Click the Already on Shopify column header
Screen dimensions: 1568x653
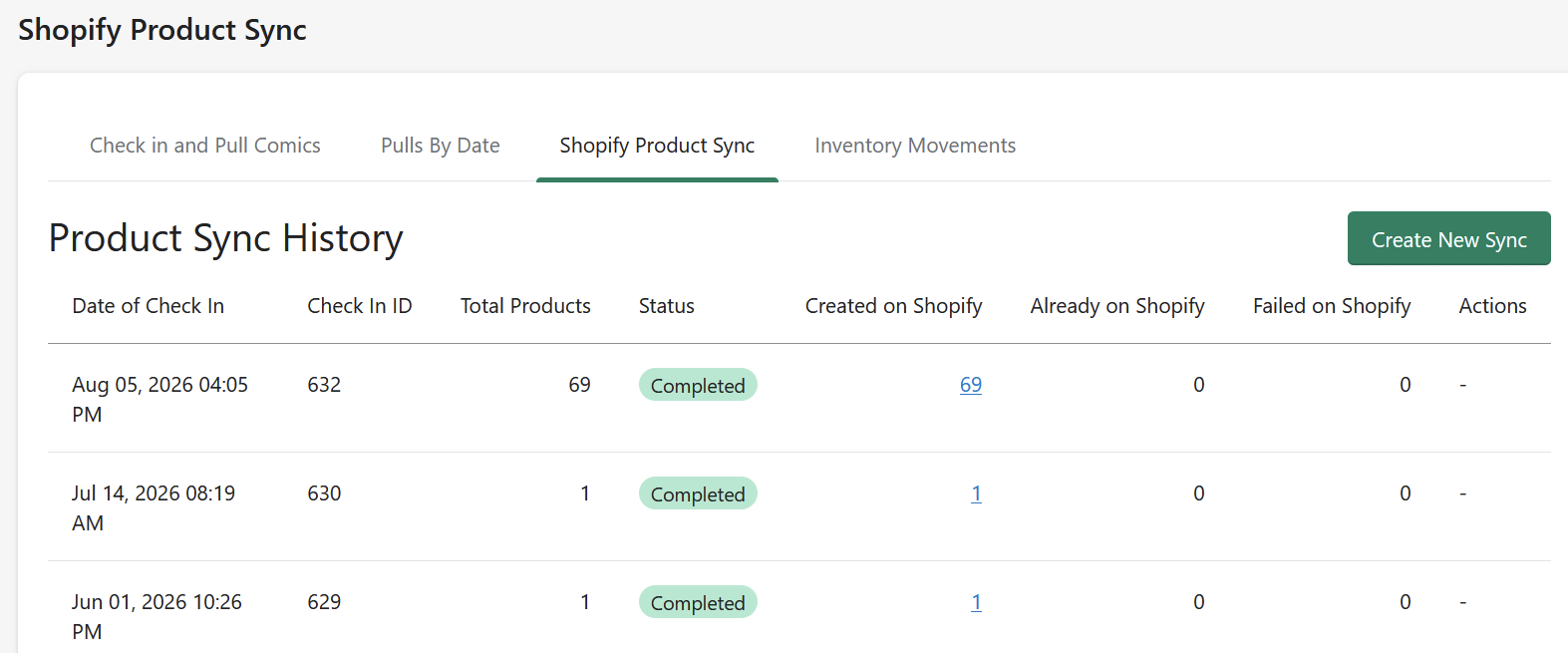pos(1117,306)
